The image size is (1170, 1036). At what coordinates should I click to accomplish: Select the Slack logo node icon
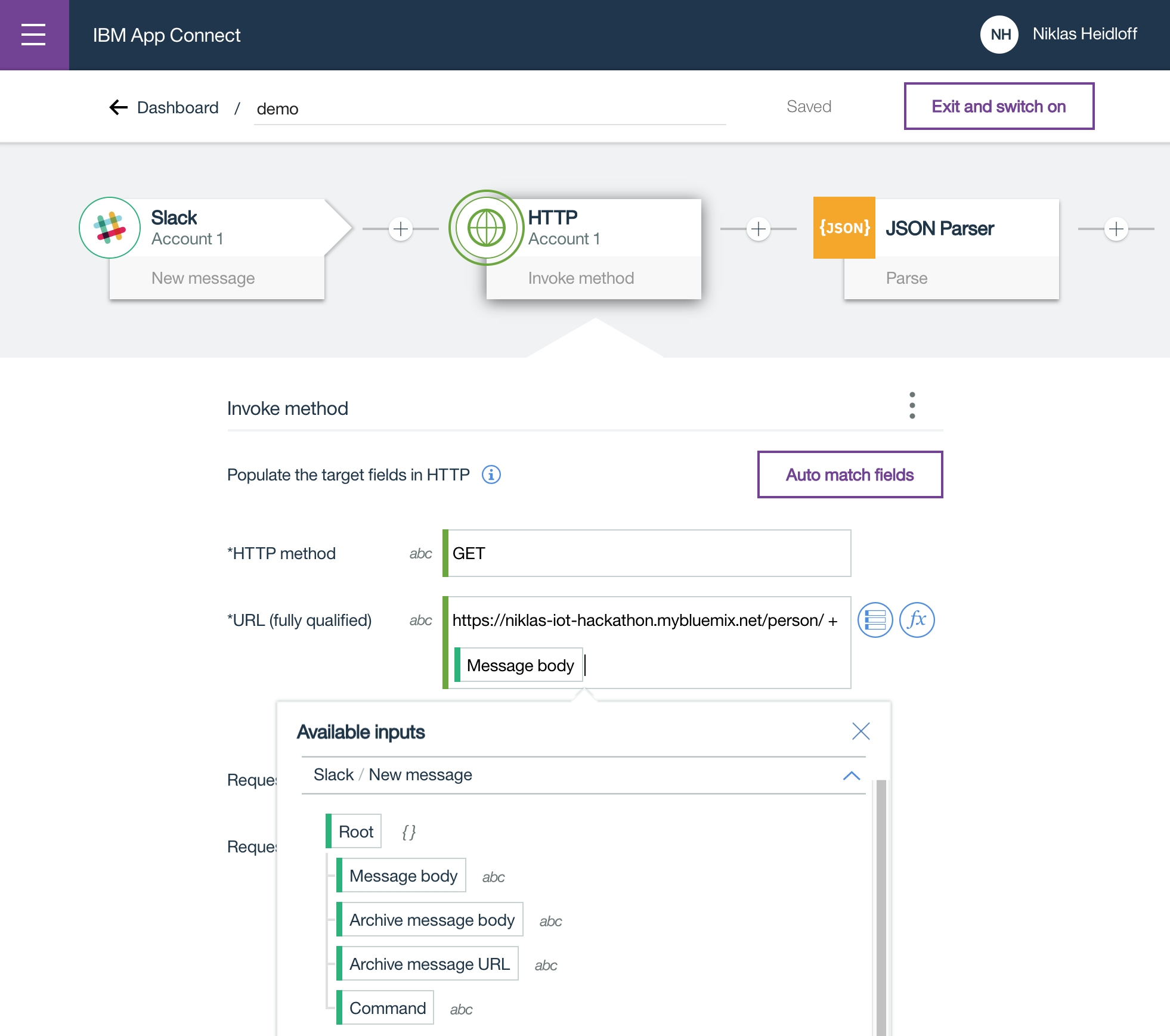(x=110, y=228)
